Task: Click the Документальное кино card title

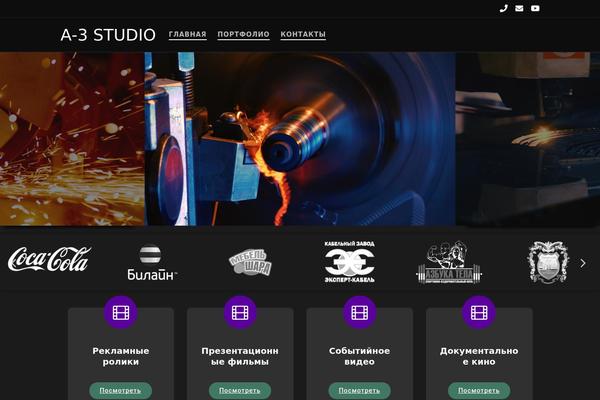Action: 479,356
